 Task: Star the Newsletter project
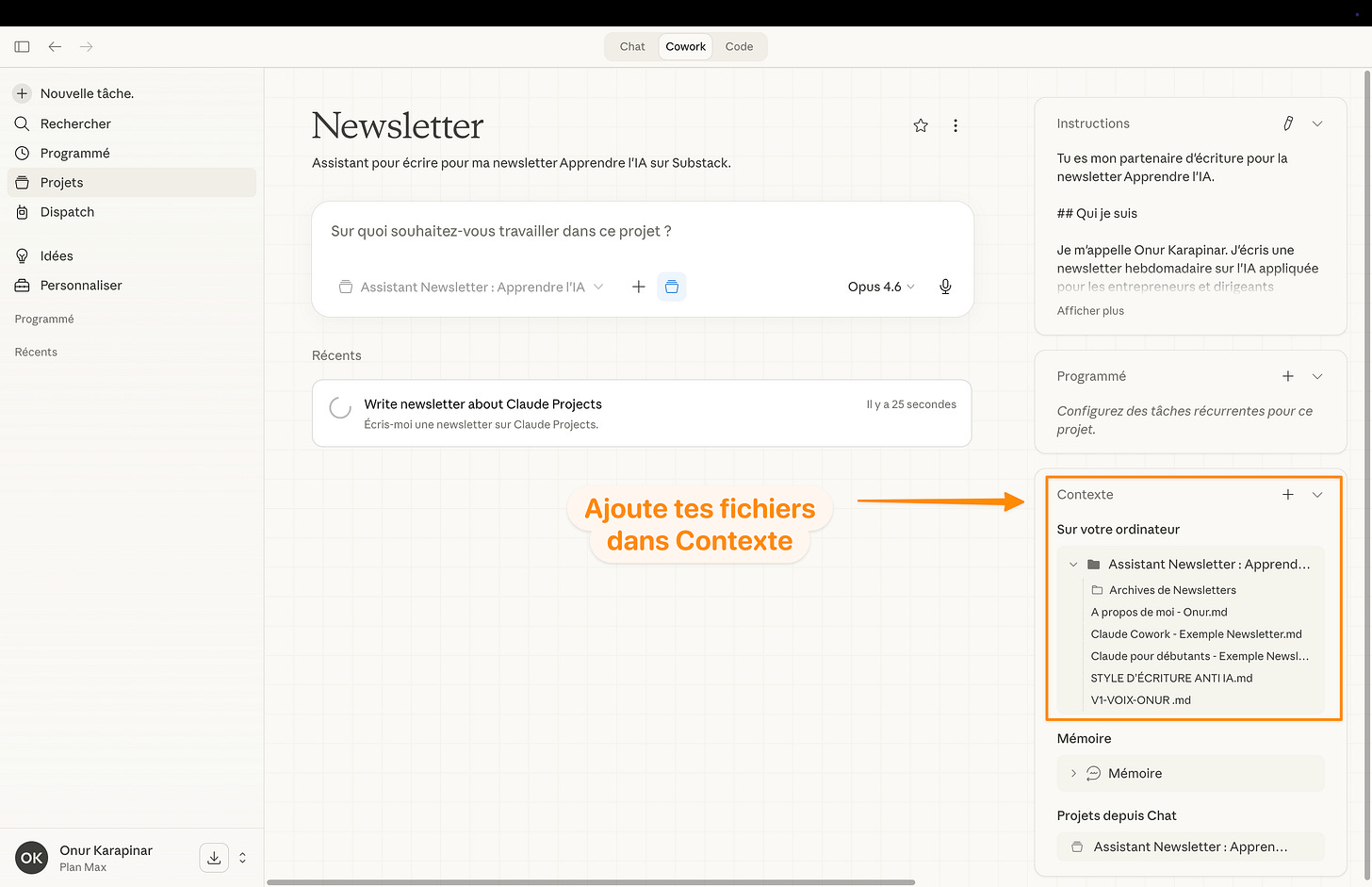[921, 125]
